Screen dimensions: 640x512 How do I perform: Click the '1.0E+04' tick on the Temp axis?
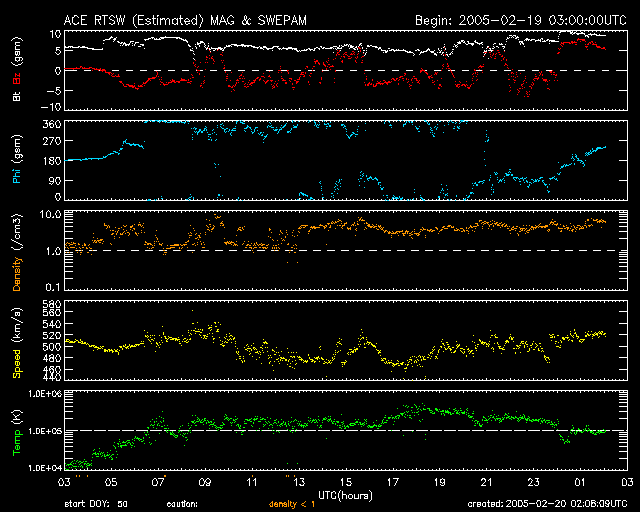45,468
